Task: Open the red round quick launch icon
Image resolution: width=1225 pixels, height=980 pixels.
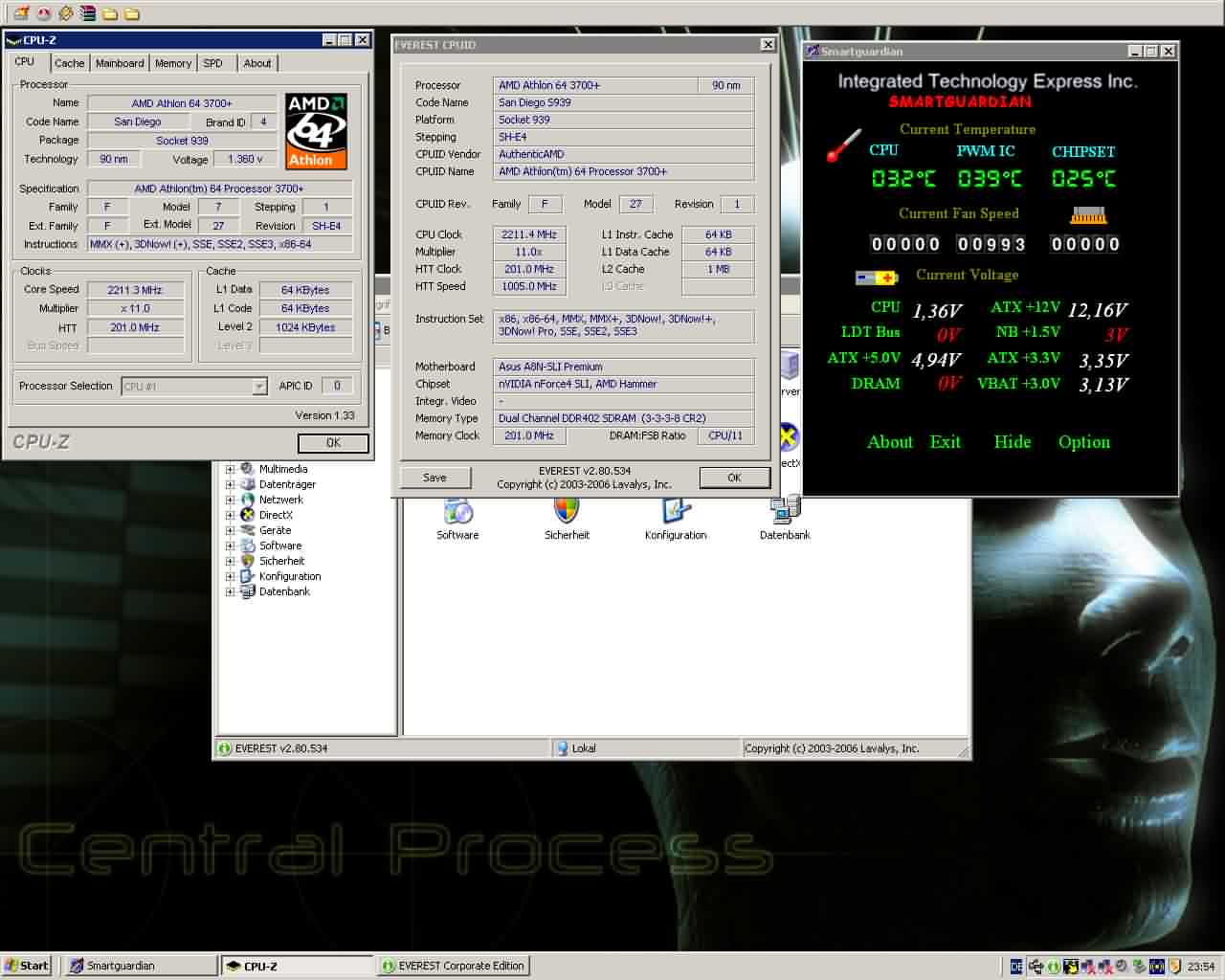Action: coord(43,13)
